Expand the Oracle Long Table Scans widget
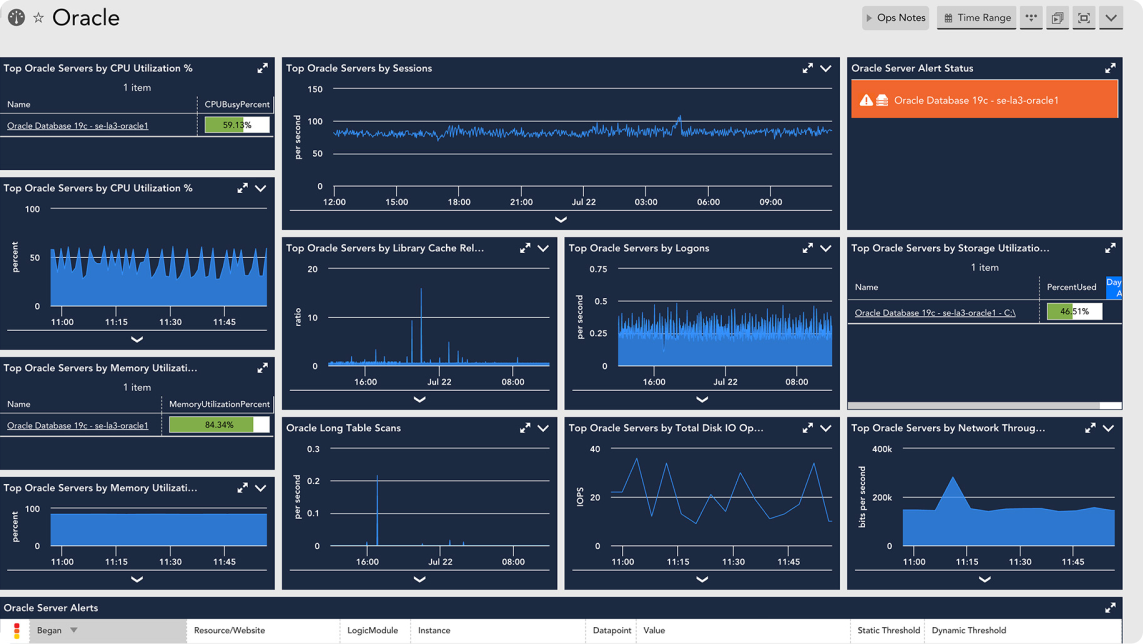 525,428
